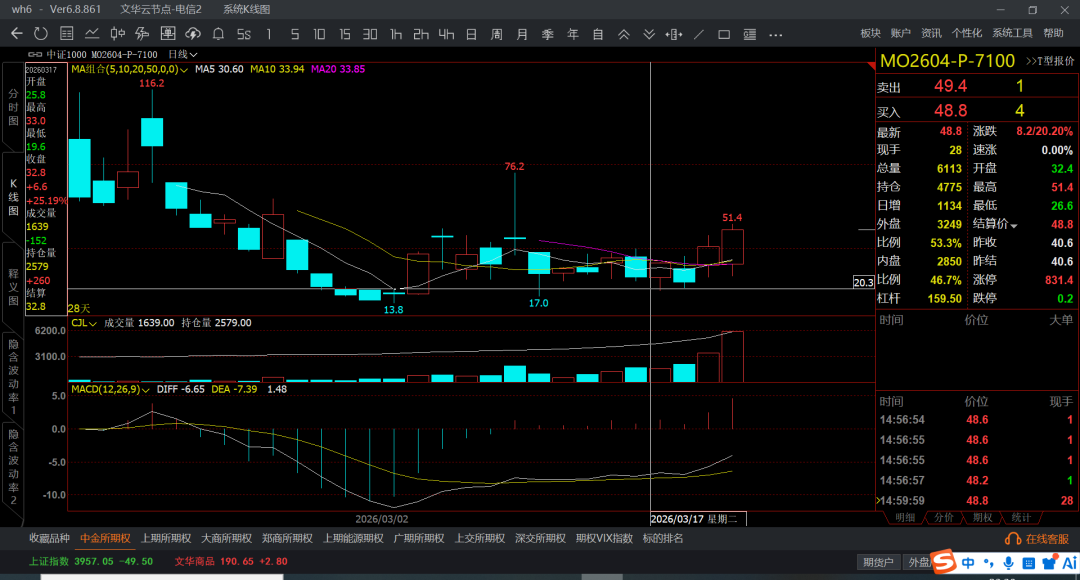Select 大商所期权 bottom tab
Screen dimensions: 1080x580
227,539
